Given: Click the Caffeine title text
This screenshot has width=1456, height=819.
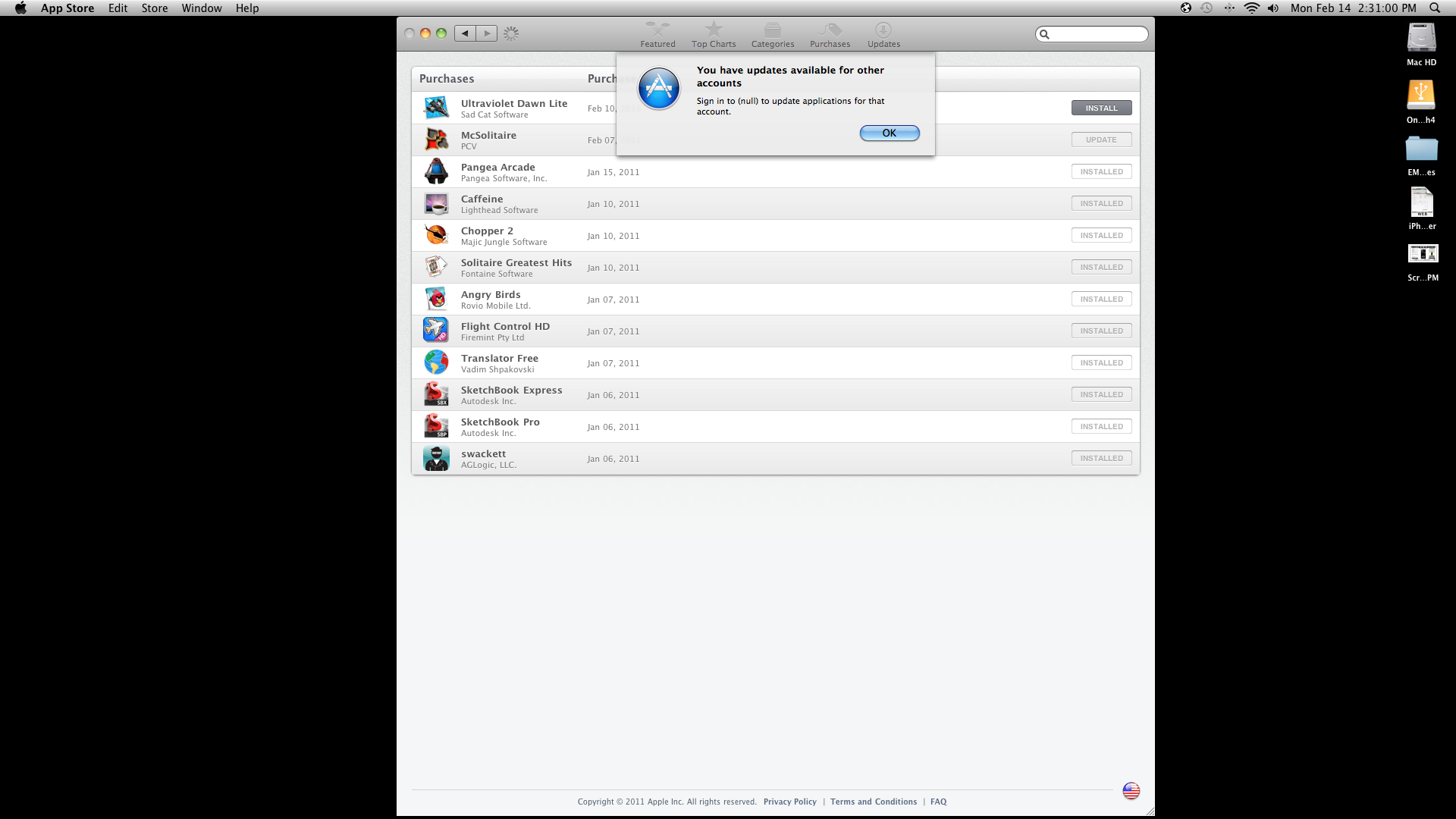Looking at the screenshot, I should point(482,199).
